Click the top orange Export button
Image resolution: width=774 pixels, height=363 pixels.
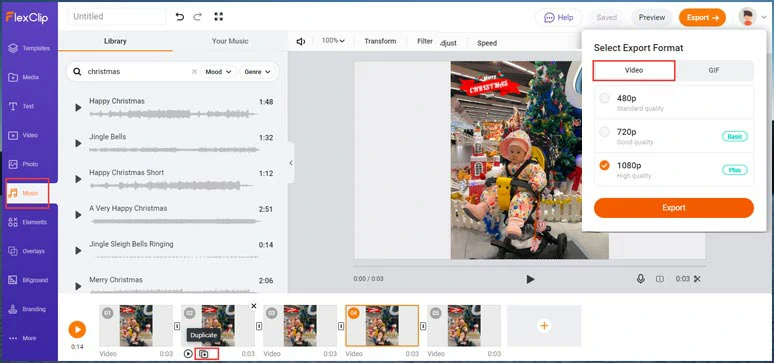(702, 17)
